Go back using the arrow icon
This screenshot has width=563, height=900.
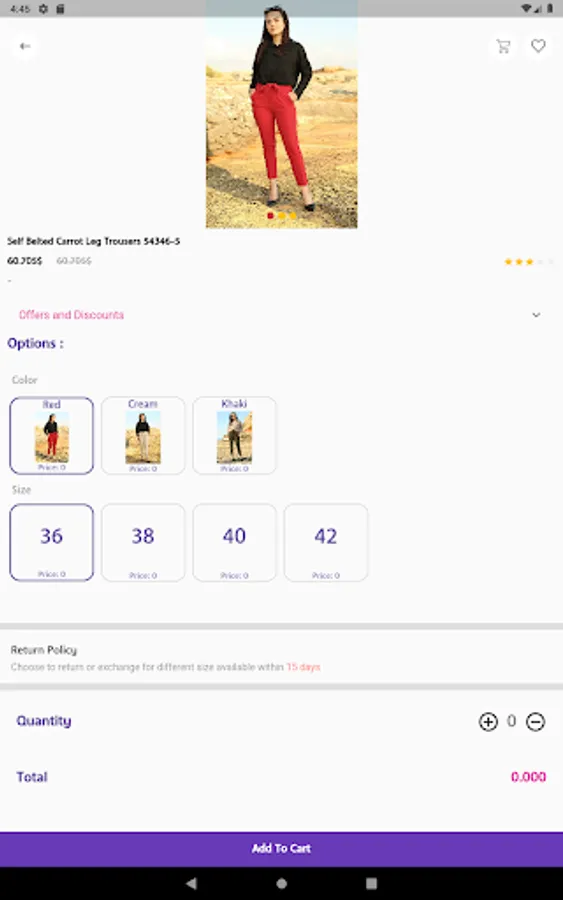click(25, 46)
